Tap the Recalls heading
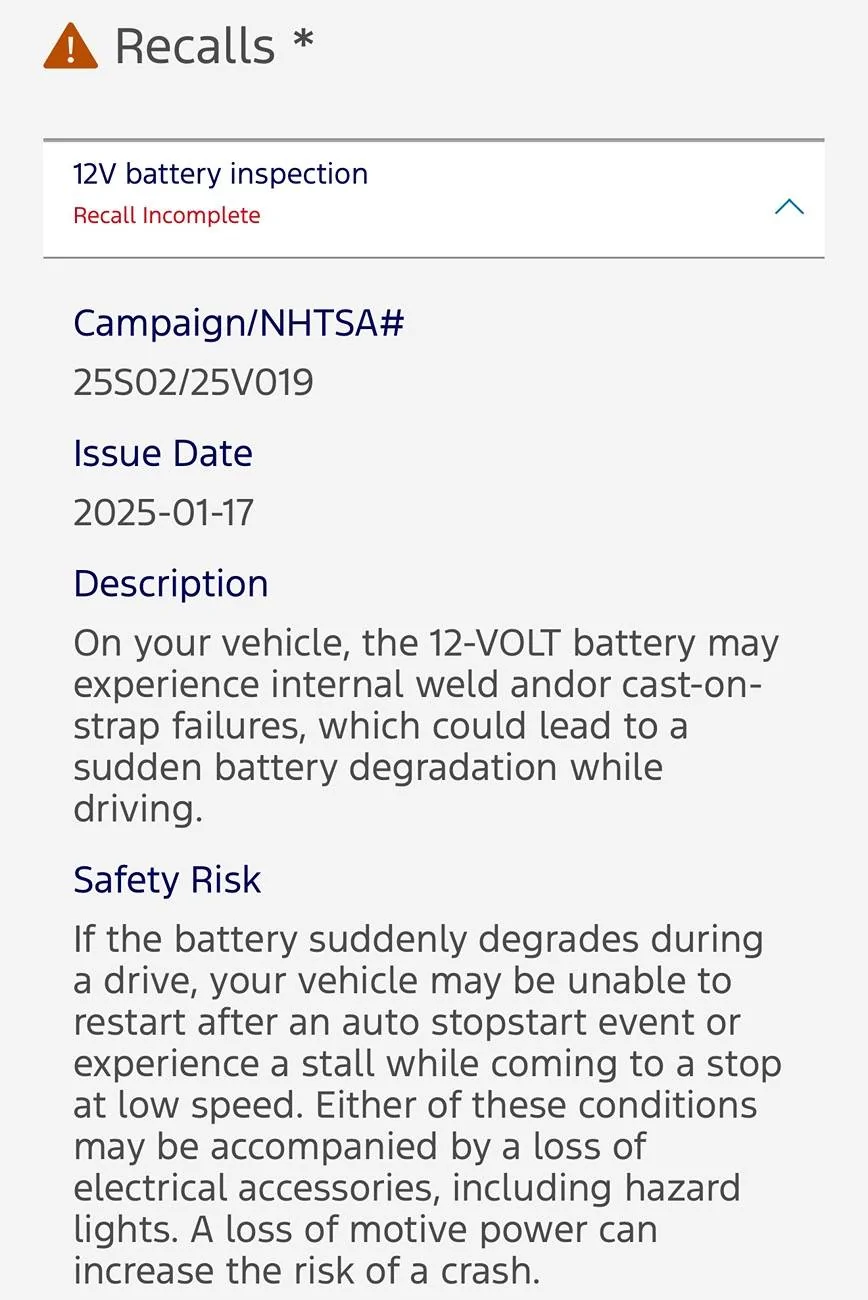 click(x=195, y=47)
